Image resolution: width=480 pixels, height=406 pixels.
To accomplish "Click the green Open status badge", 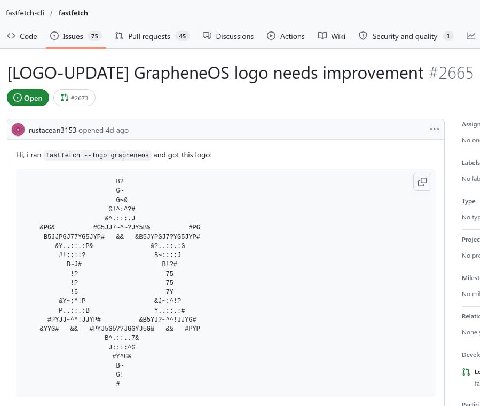I will point(28,98).
